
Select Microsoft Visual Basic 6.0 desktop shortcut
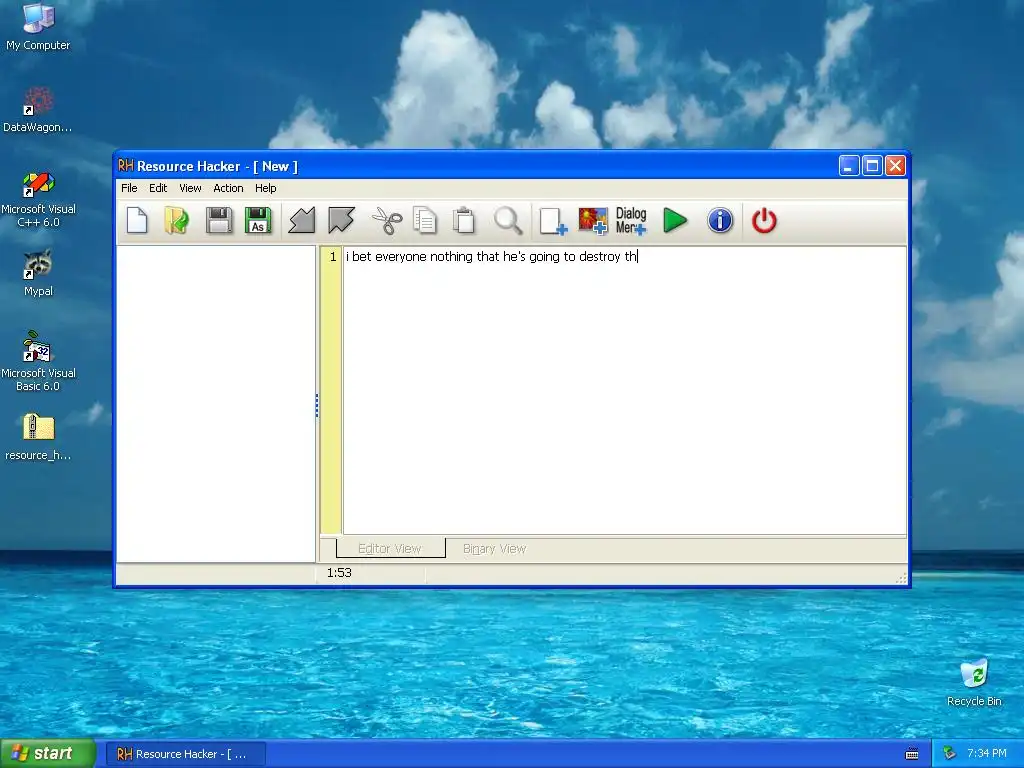tap(38, 361)
